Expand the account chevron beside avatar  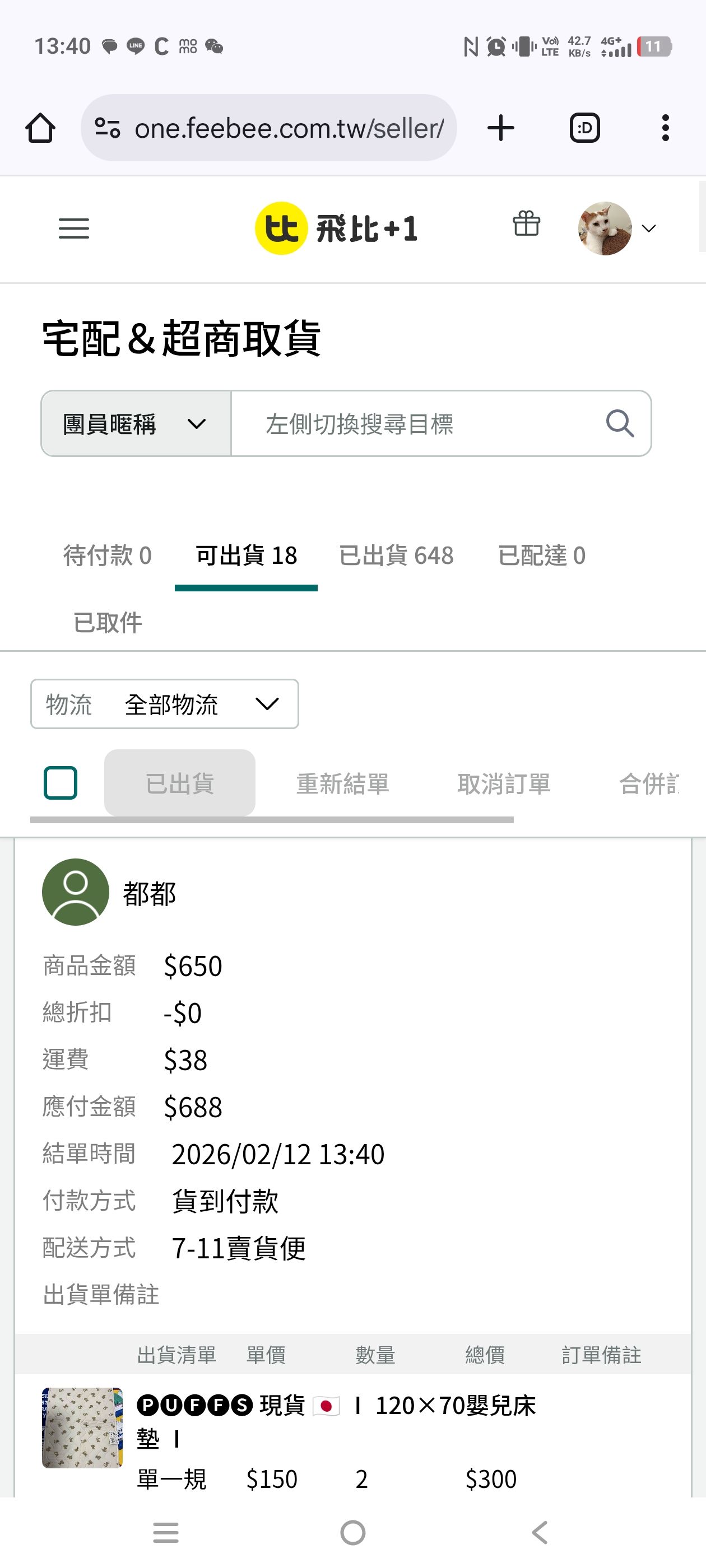click(649, 229)
